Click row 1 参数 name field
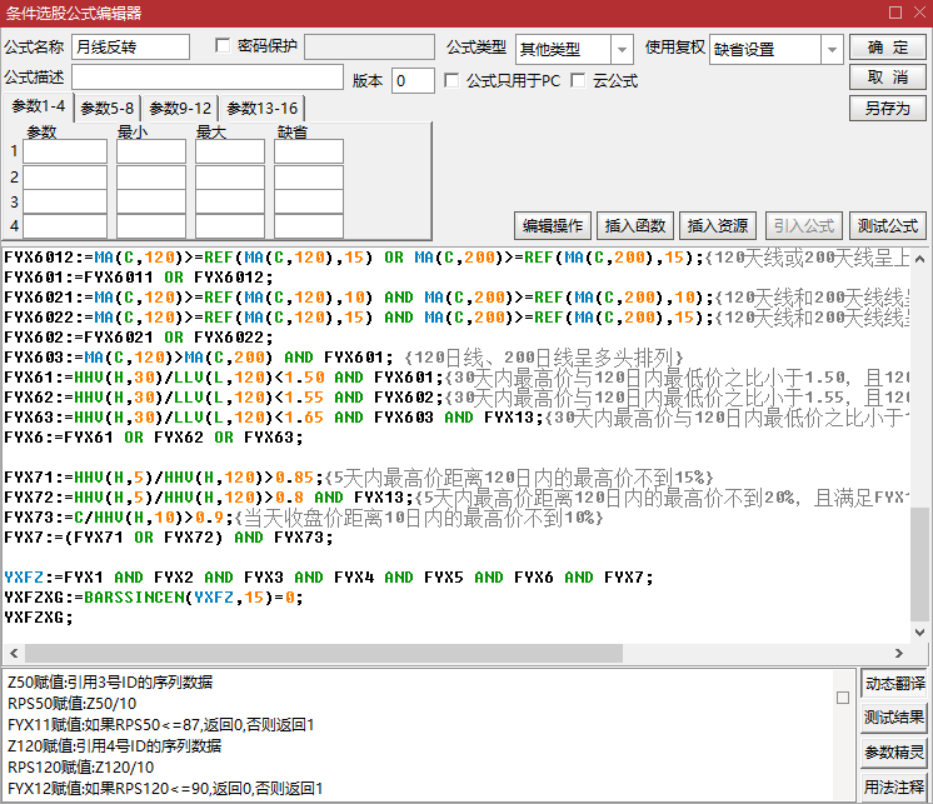 (65, 151)
